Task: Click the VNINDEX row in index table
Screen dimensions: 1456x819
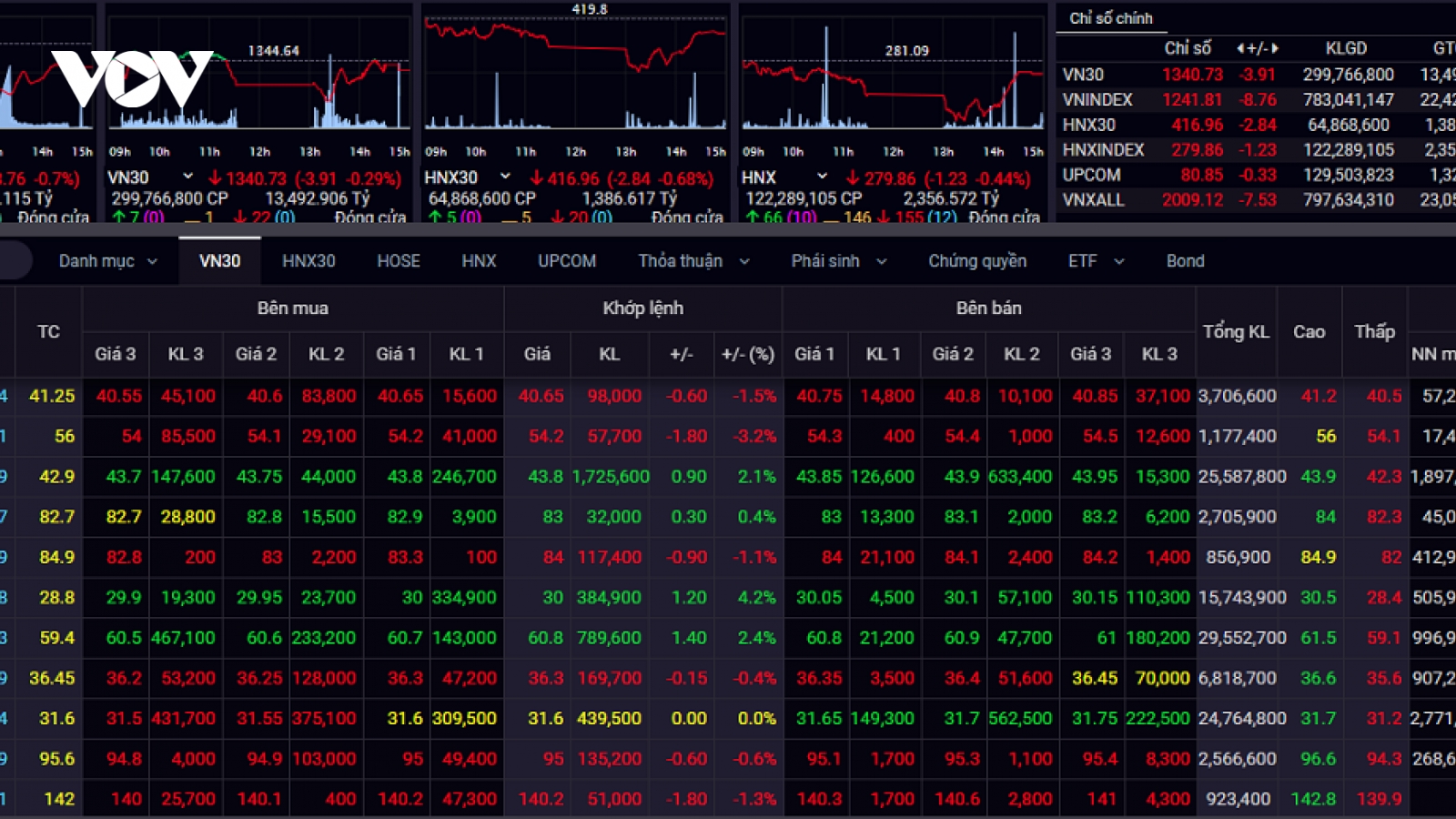Action: click(1256, 100)
